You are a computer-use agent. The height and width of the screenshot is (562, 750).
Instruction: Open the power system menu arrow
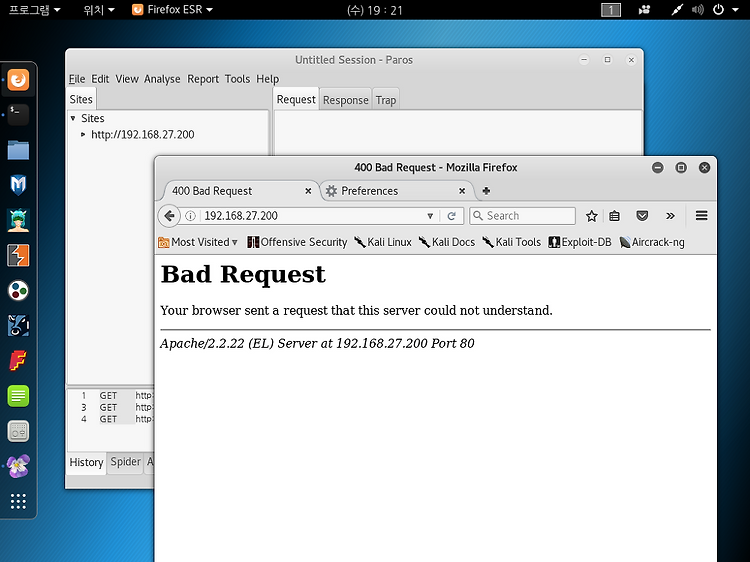735,10
